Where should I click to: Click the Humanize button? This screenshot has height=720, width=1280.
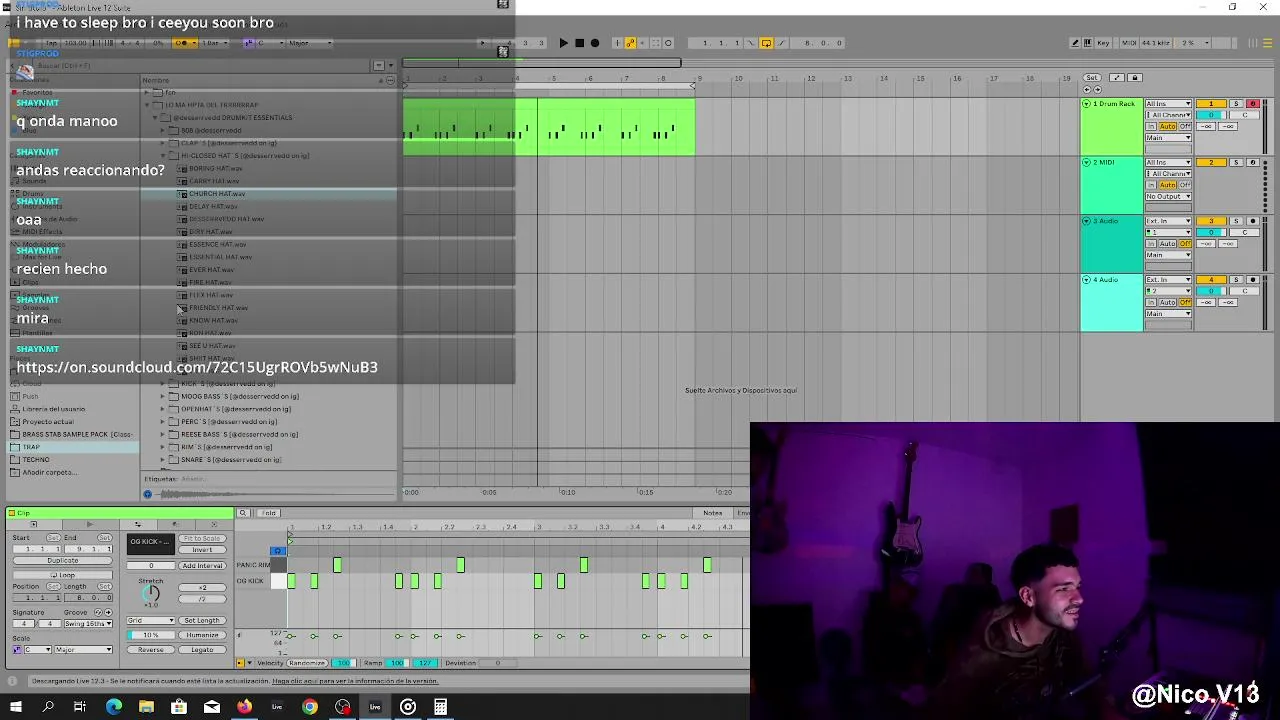pos(202,635)
